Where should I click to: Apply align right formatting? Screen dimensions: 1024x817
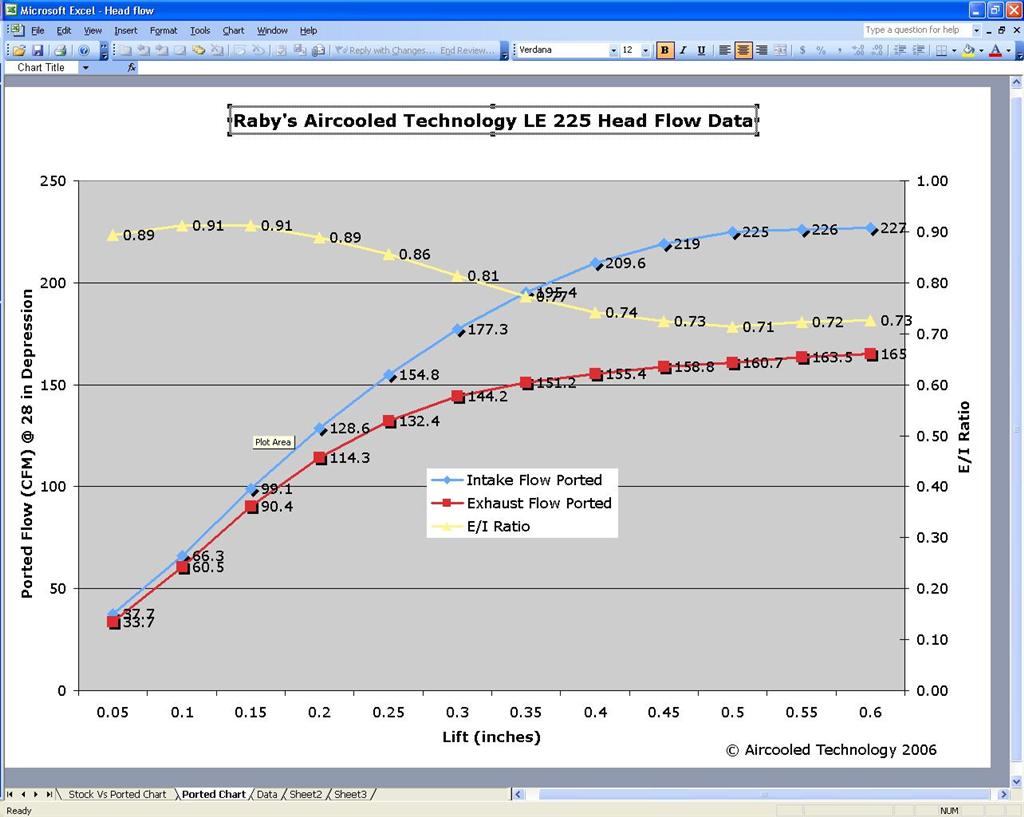point(762,50)
